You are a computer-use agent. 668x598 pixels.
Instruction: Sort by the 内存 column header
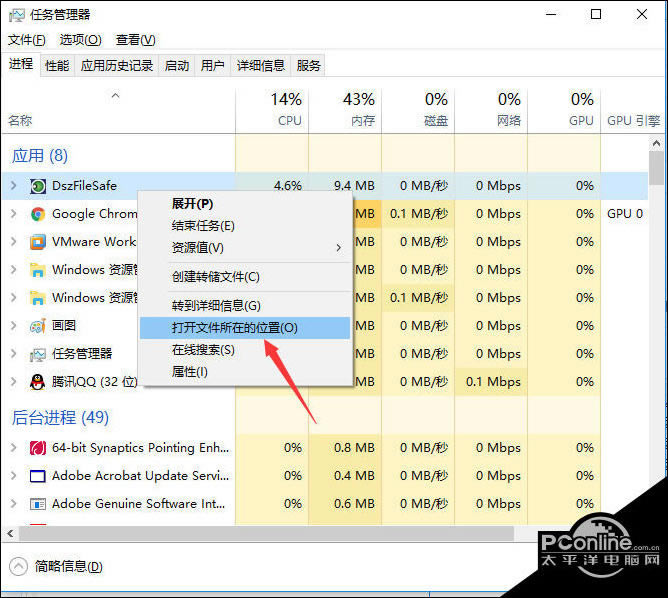click(x=345, y=110)
